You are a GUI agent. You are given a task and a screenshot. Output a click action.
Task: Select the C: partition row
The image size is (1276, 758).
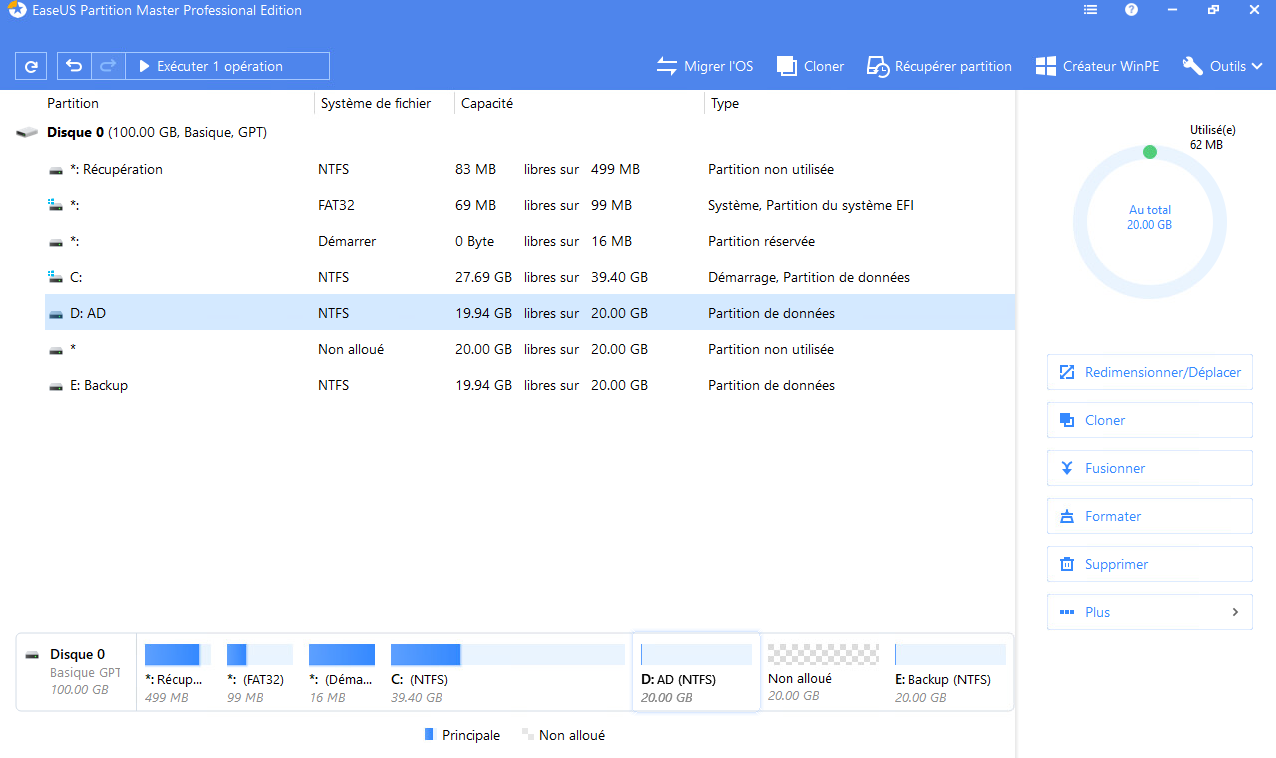click(x=530, y=277)
